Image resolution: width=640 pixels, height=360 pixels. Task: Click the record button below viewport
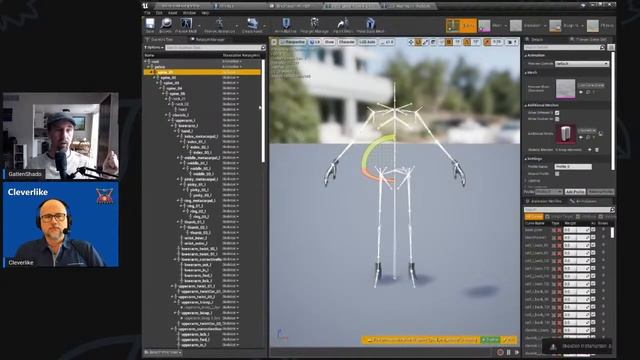[x=500, y=352]
